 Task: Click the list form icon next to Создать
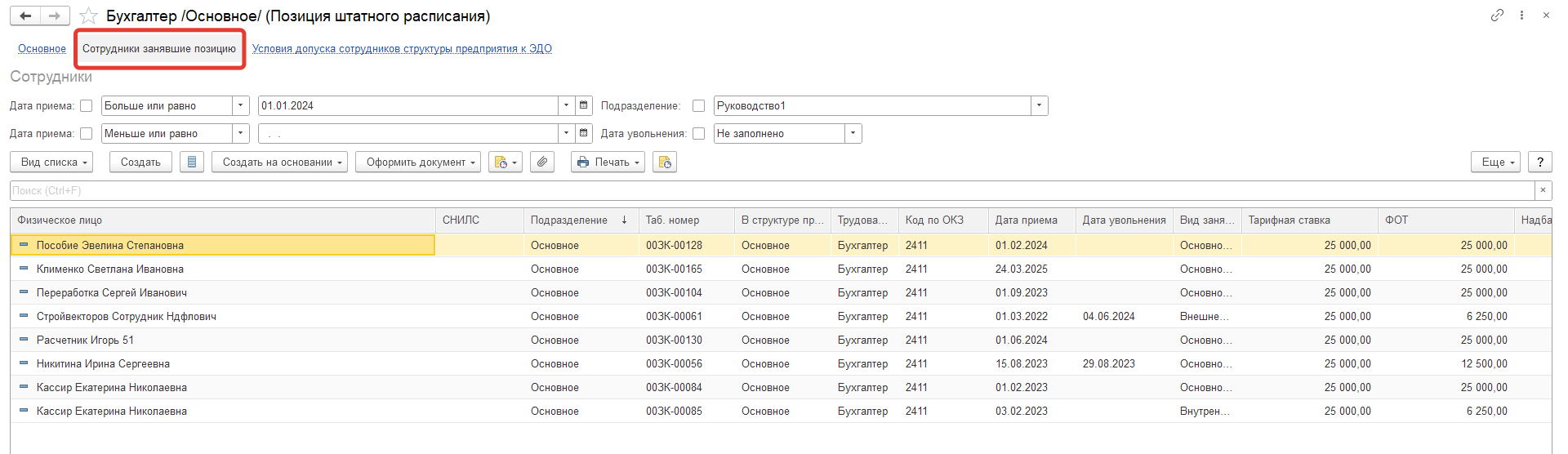pos(192,162)
